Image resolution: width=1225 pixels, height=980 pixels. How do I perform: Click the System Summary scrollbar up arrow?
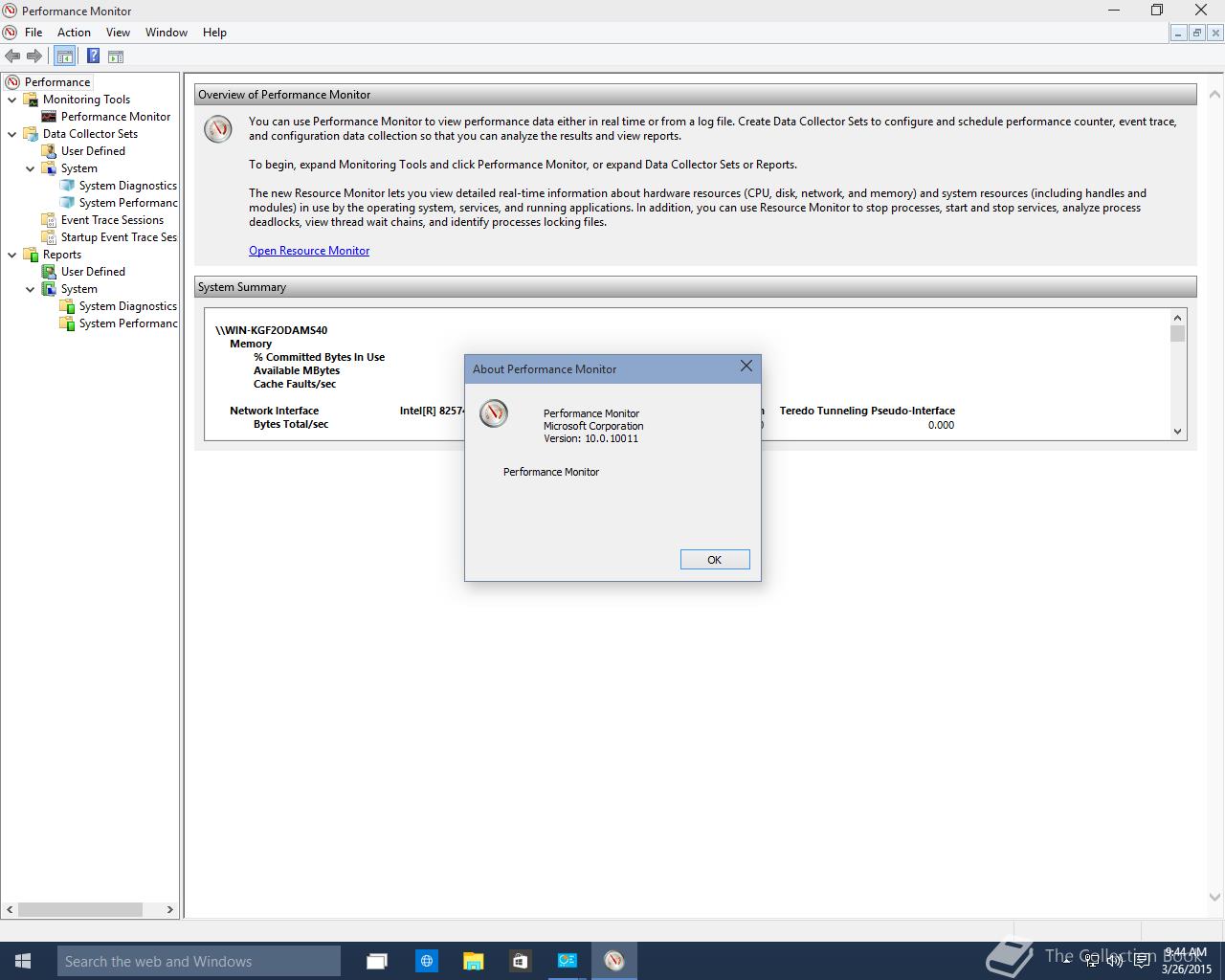1177,318
